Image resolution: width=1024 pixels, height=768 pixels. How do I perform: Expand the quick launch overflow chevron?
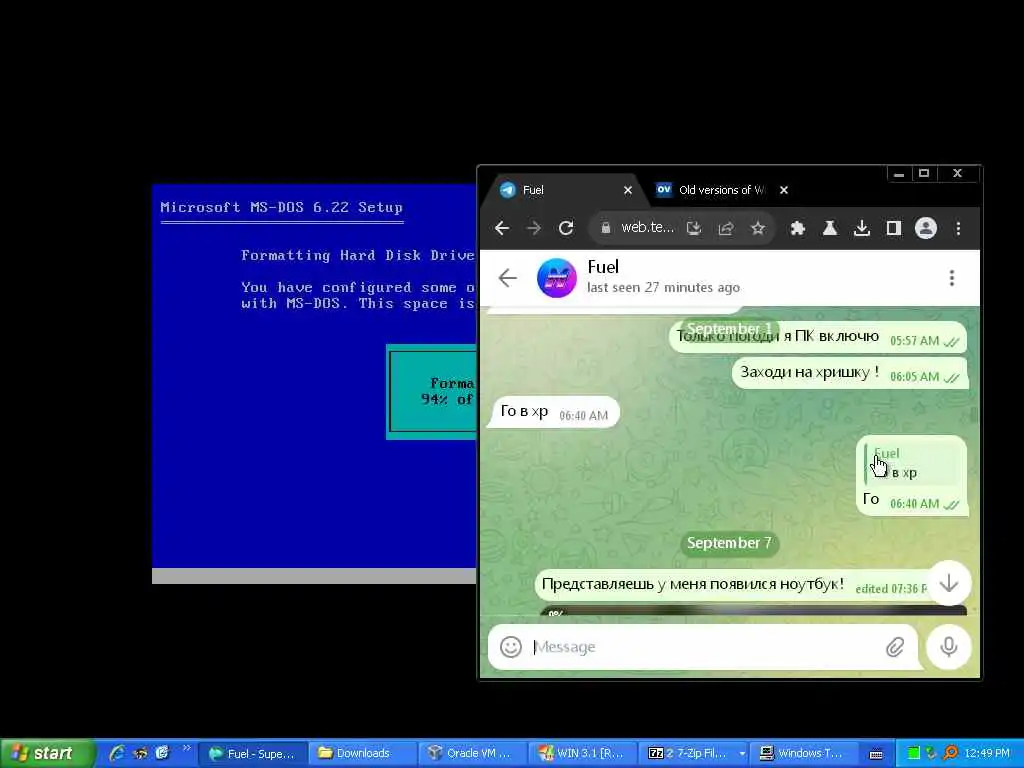[186, 748]
